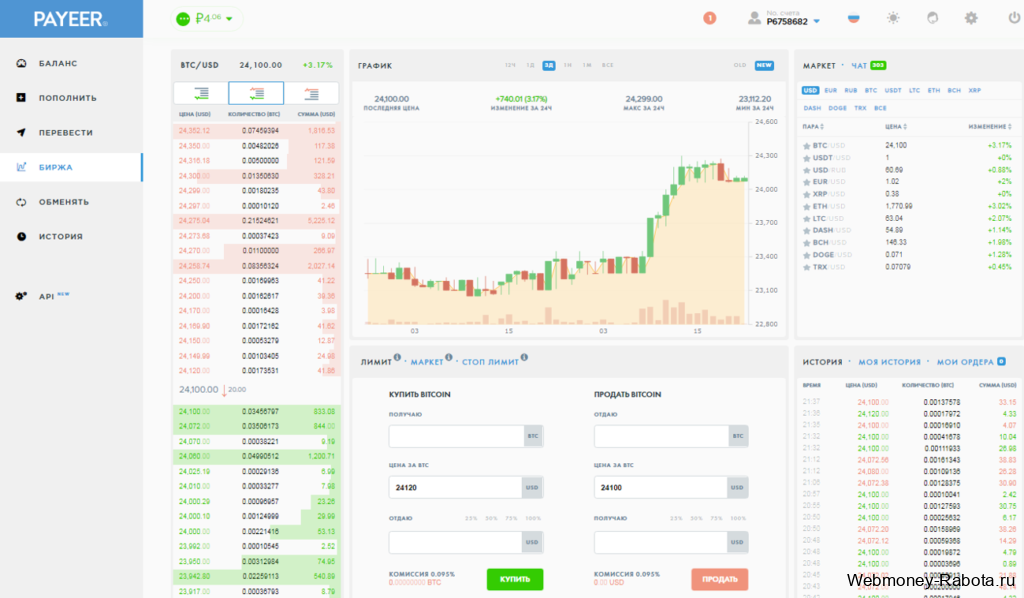Screen dimensions: 1024x598
Task: Set buy amount to 25%
Action: tap(471, 518)
